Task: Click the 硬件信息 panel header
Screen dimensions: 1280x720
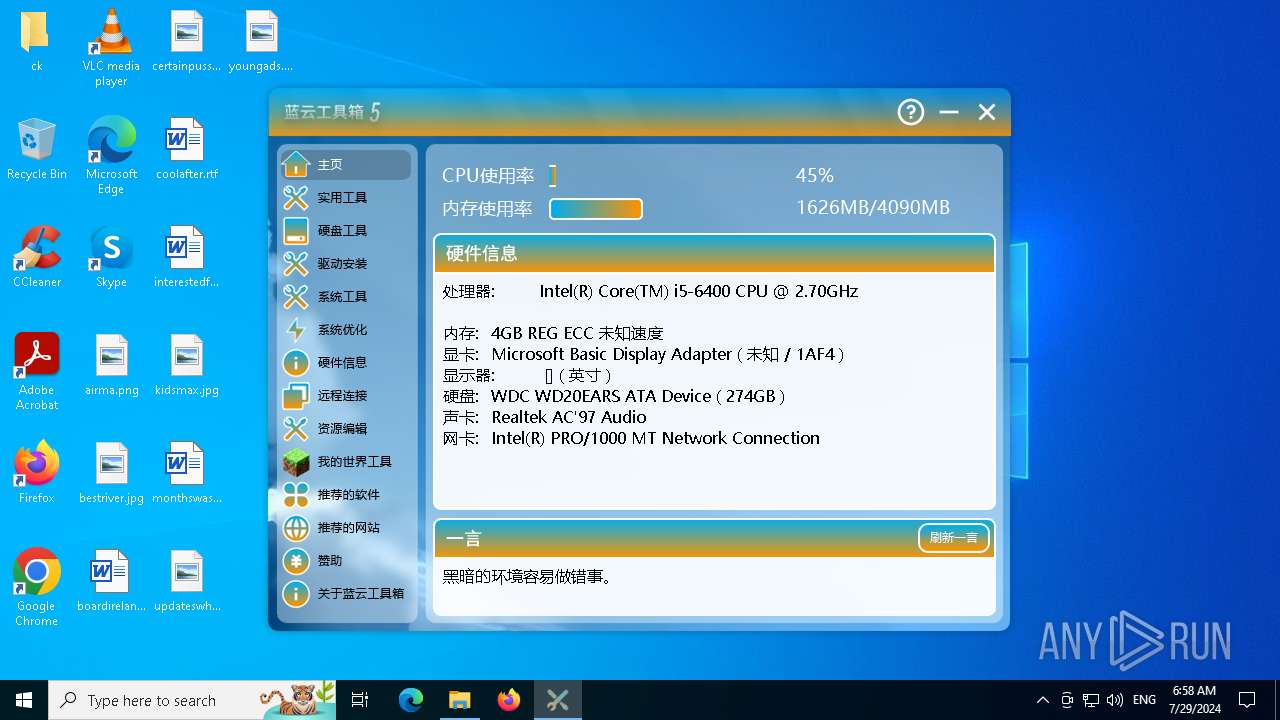Action: click(x=714, y=254)
